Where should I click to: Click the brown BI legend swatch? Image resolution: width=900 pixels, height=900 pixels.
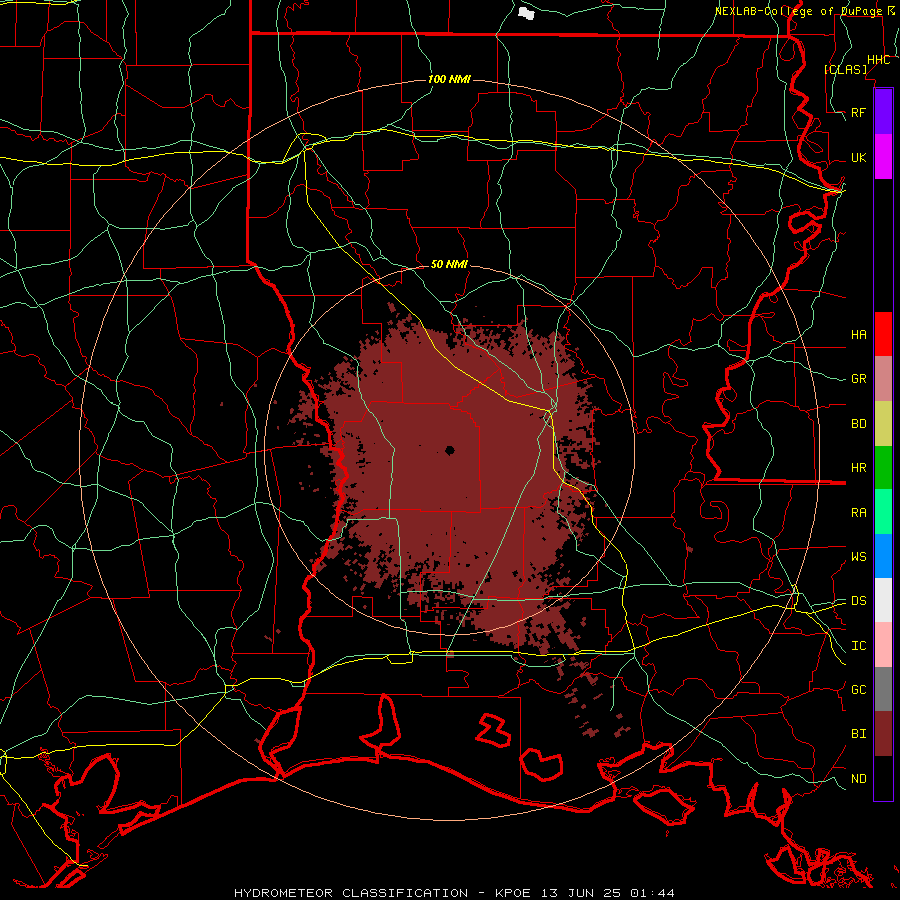pyautogui.click(x=883, y=734)
